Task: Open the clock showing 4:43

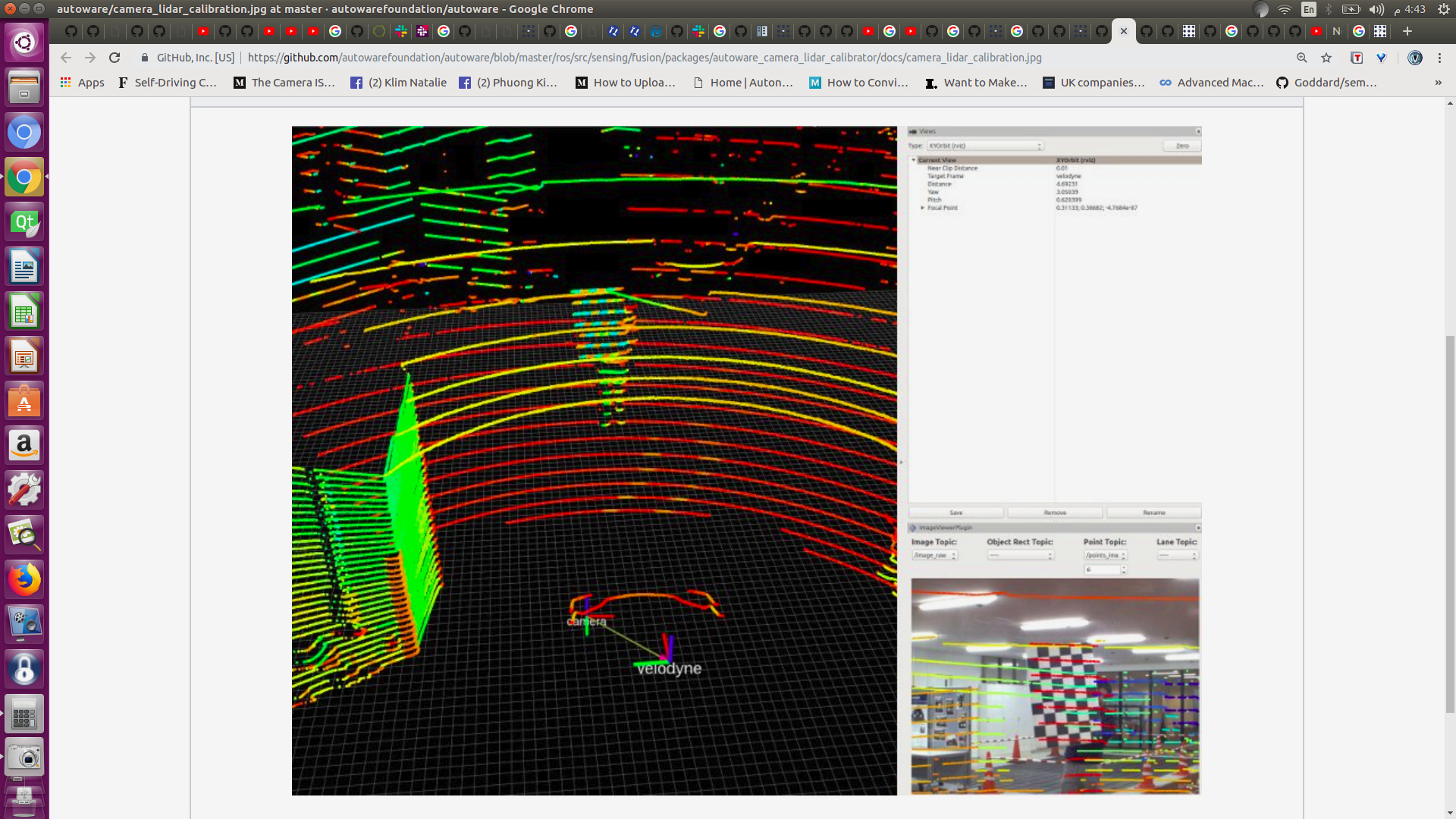Action: (1410, 9)
